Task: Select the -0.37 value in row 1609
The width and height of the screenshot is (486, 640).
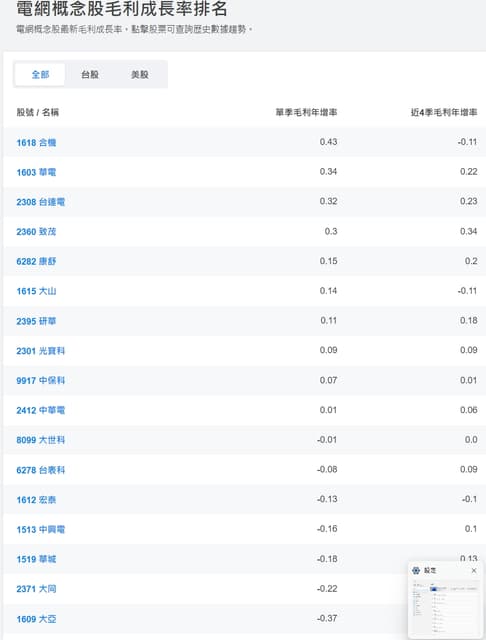Action: point(327,619)
